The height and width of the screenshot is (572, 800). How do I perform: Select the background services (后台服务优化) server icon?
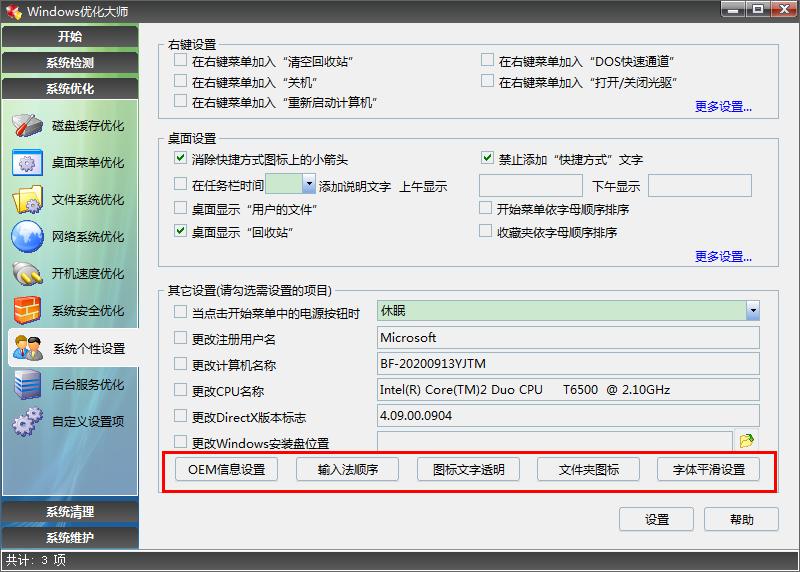[x=27, y=385]
